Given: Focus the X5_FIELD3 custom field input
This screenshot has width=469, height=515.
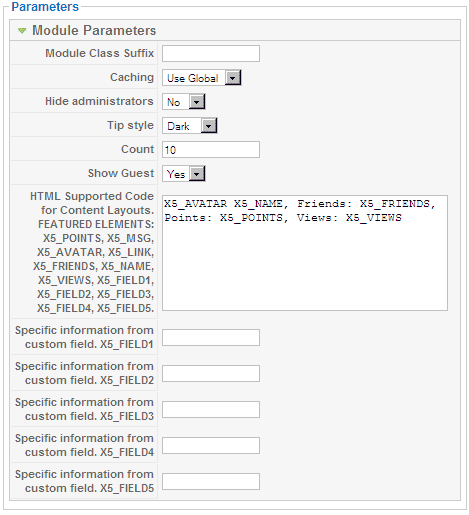Looking at the screenshot, I should point(211,410).
